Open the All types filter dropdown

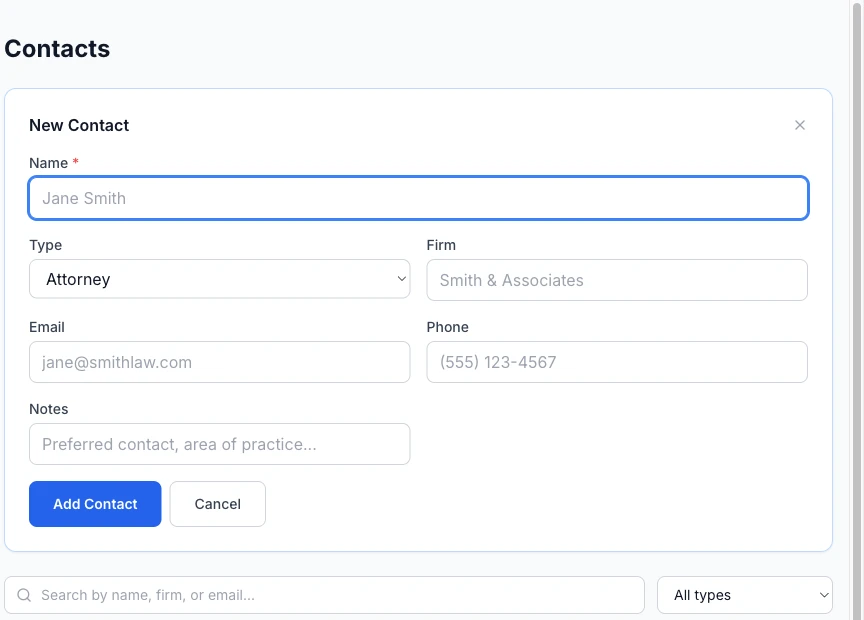(744, 595)
